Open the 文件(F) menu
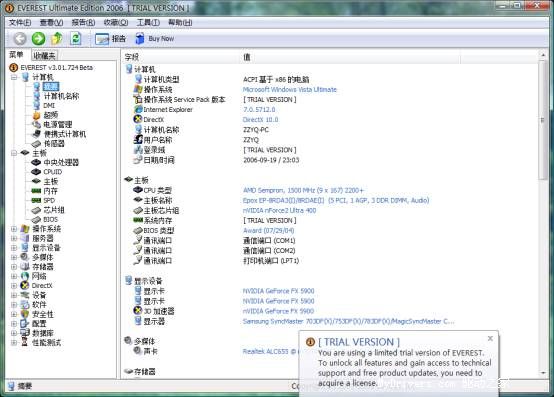This screenshot has width=554, height=397. click(x=20, y=23)
